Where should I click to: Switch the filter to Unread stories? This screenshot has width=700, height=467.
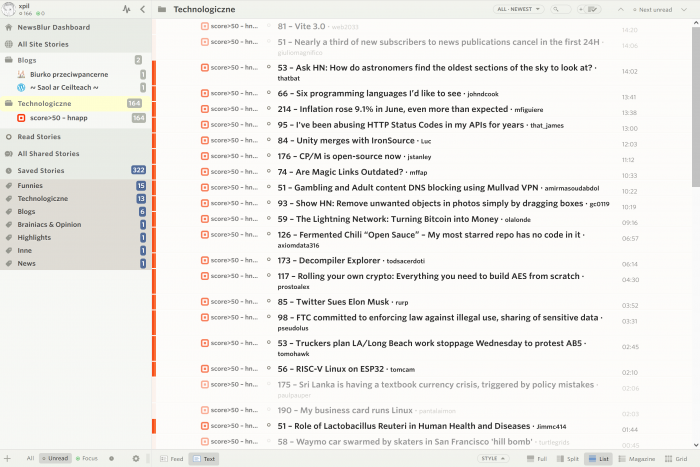click(x=56, y=458)
